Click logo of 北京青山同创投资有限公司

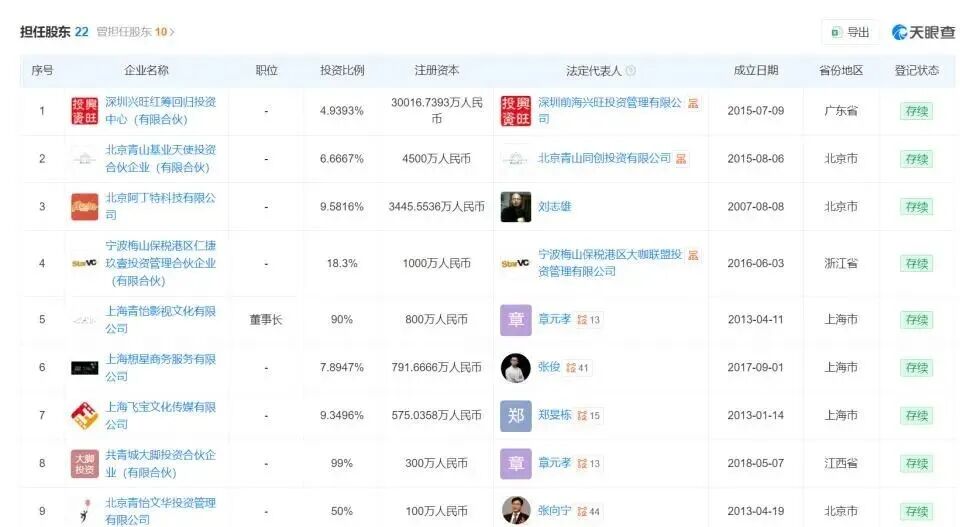(516, 159)
